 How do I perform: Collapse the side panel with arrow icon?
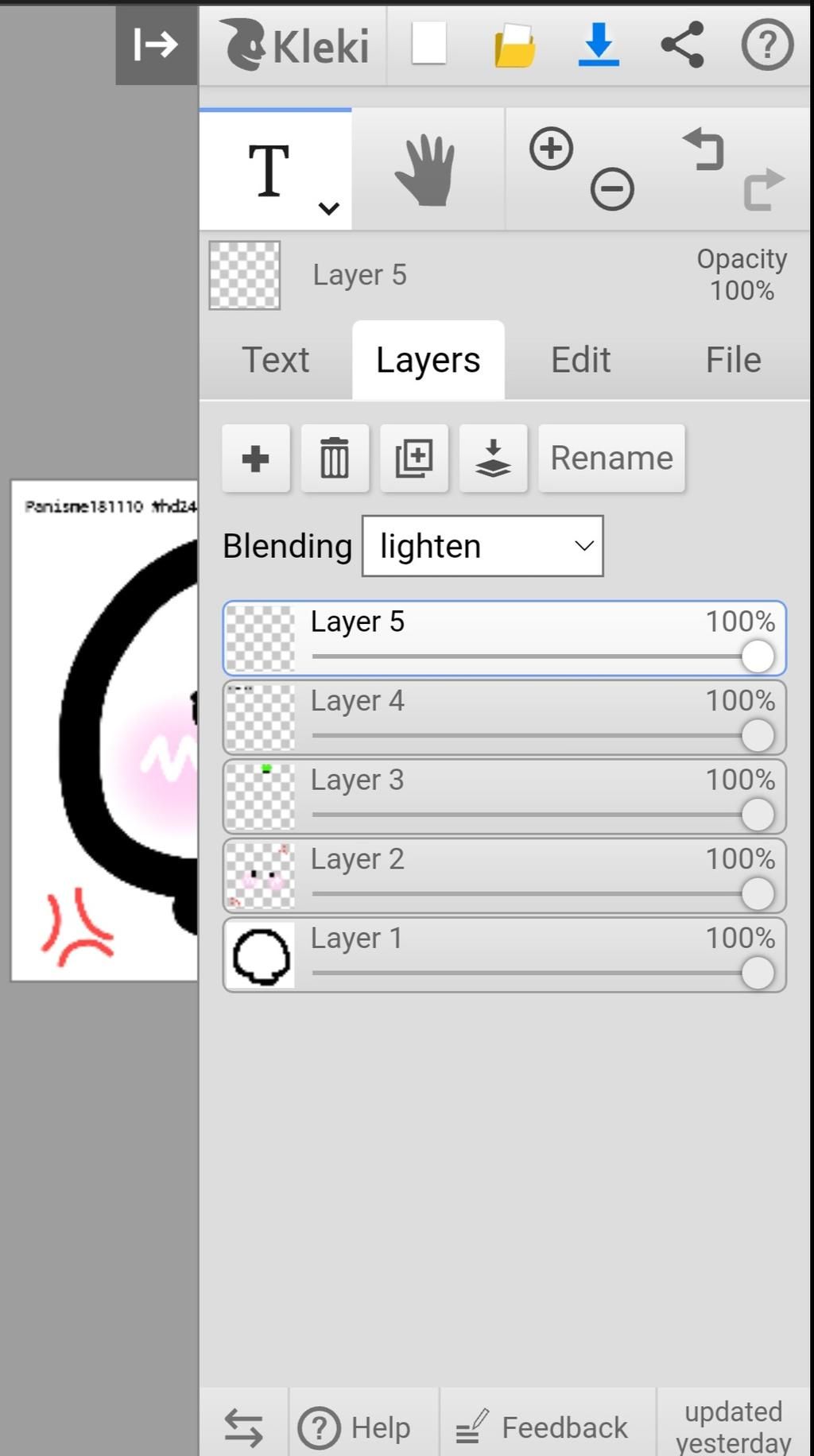tap(157, 45)
